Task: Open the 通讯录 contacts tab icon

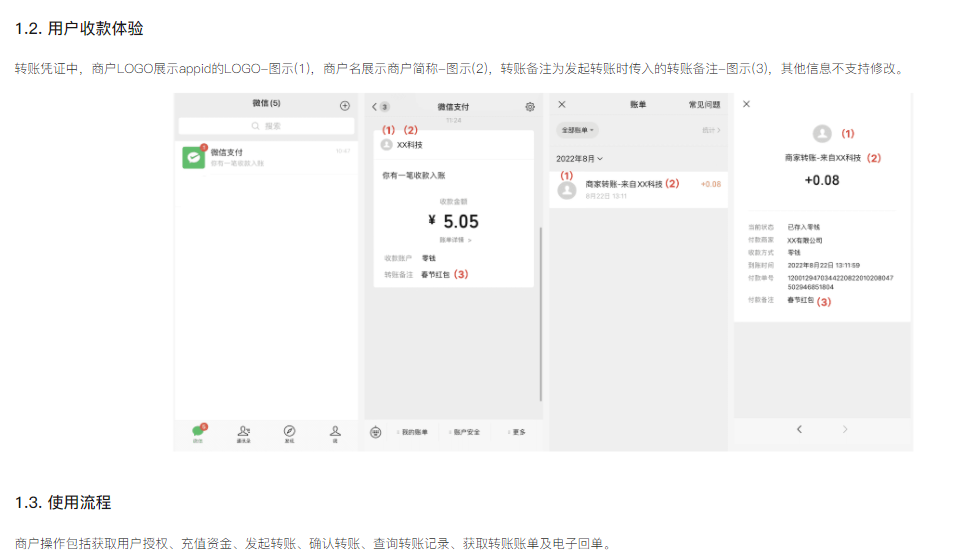Action: [243, 431]
